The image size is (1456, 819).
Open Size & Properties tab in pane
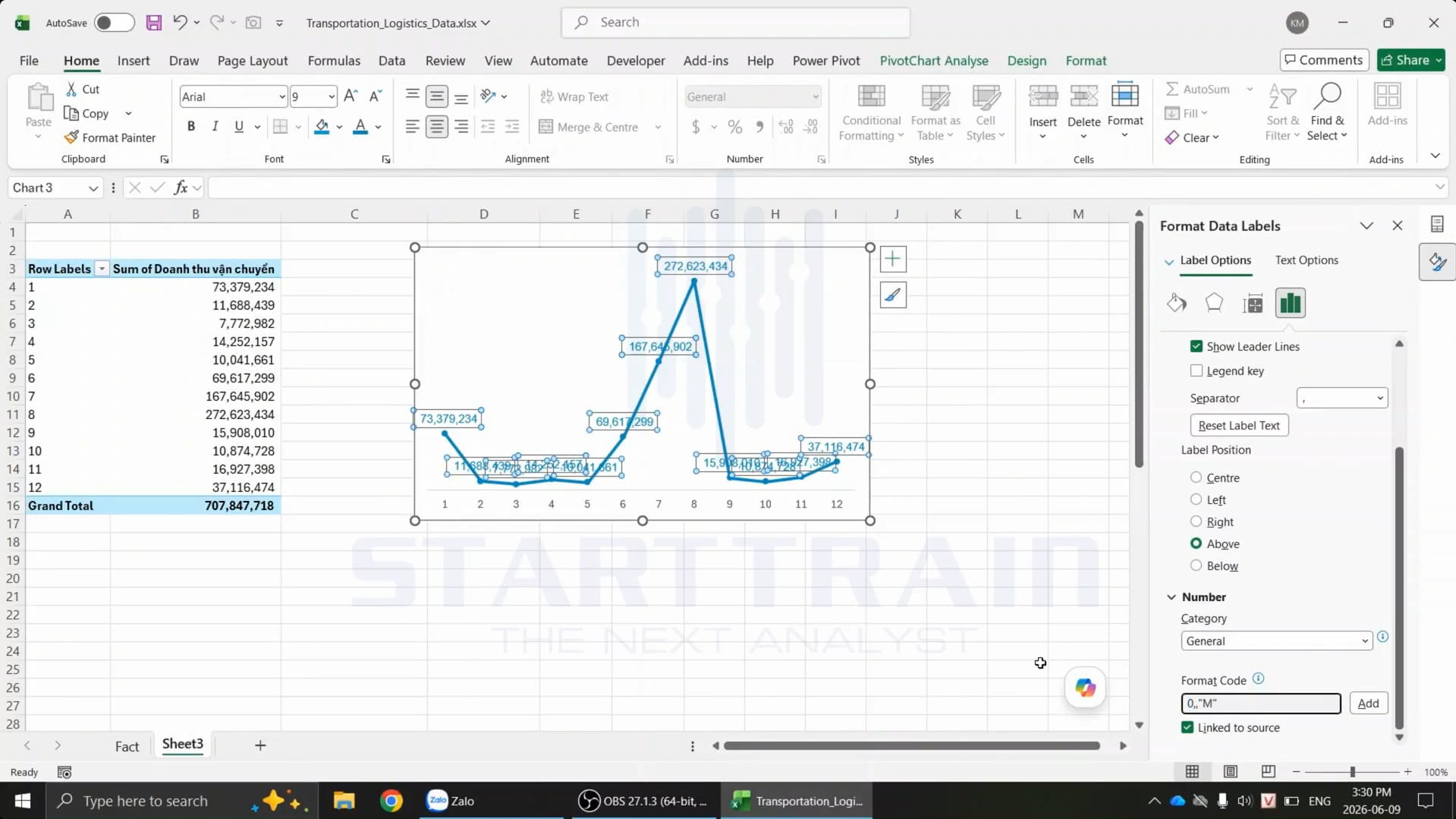pyautogui.click(x=1253, y=304)
